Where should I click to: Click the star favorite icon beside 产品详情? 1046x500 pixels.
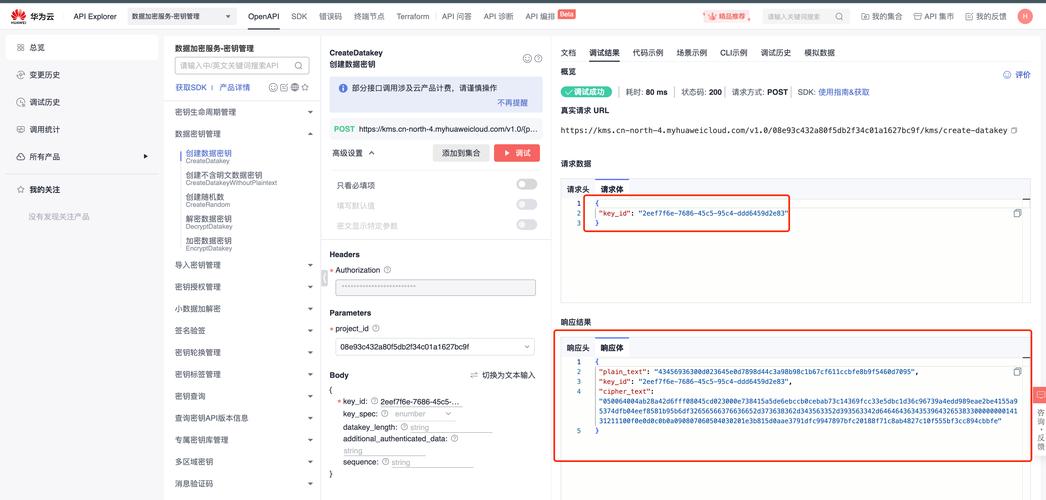[x=305, y=87]
